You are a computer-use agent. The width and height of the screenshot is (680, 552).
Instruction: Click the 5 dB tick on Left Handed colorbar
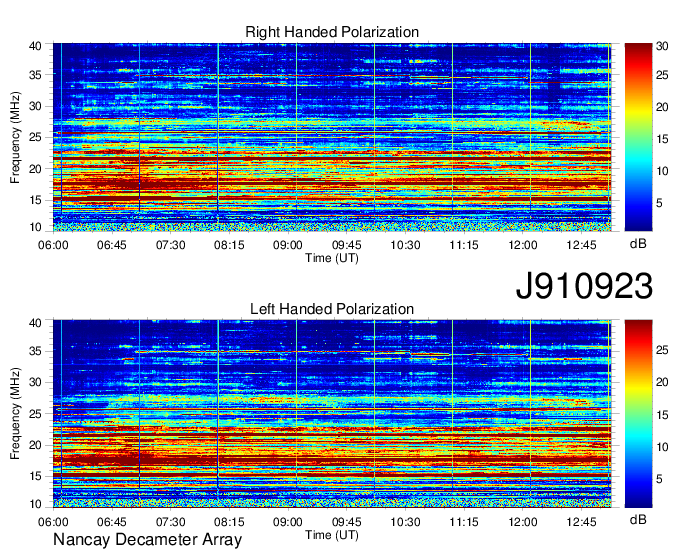659,479
